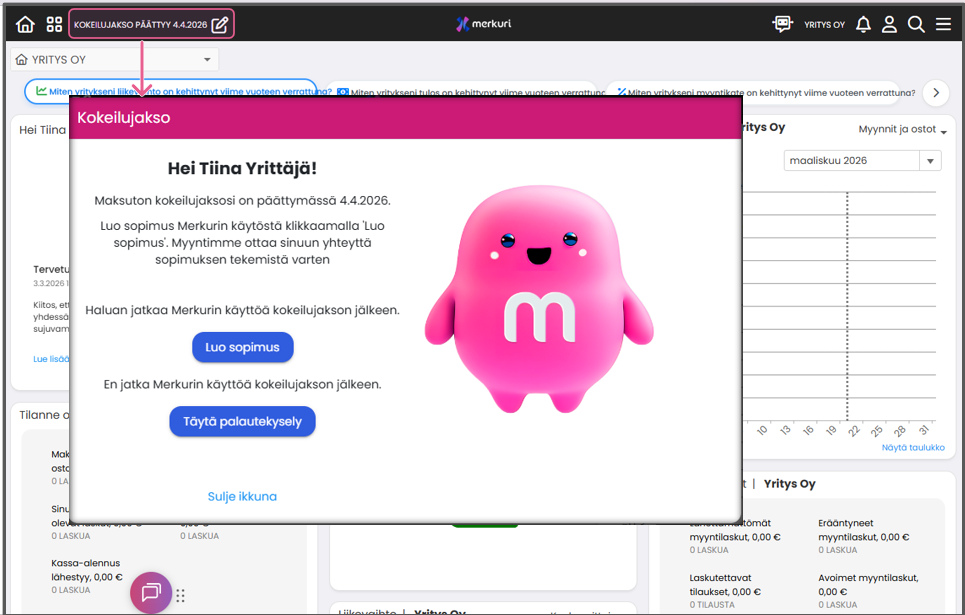
Task: Click the search magnifier icon
Action: coord(916,24)
